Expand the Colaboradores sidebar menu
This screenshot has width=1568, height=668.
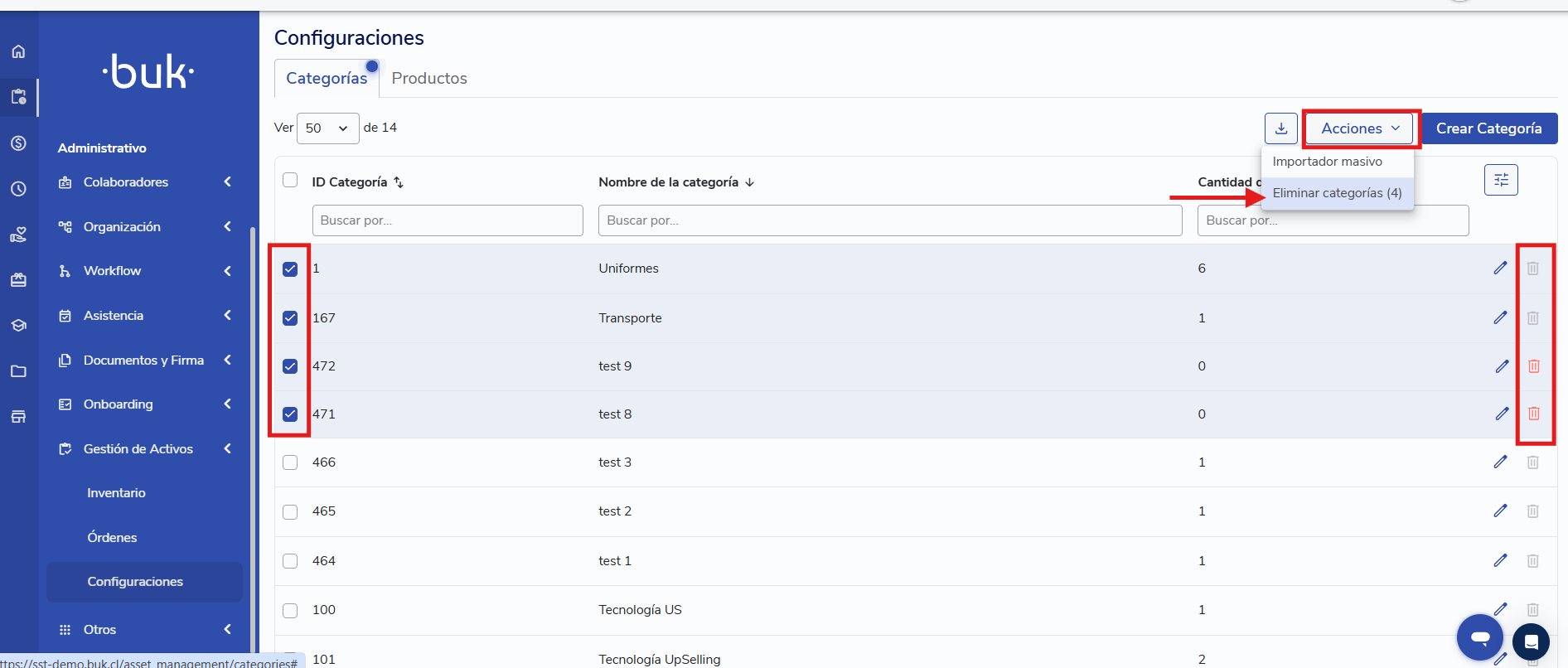click(x=145, y=182)
